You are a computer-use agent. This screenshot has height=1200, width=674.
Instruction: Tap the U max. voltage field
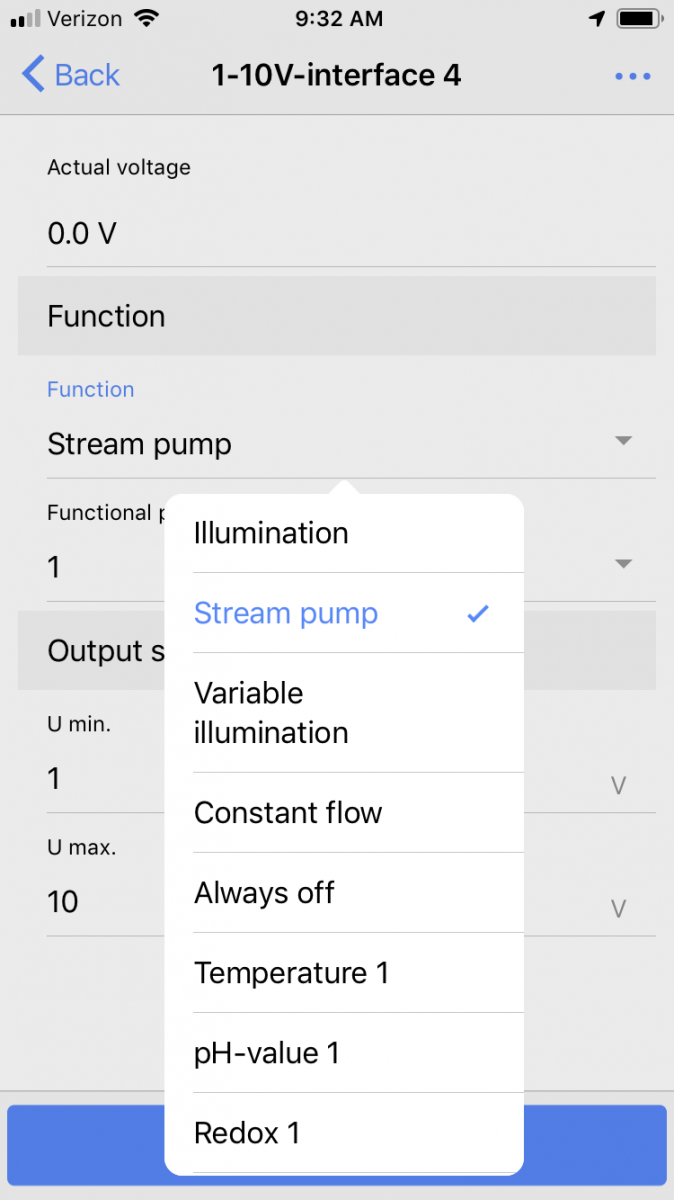pos(100,902)
